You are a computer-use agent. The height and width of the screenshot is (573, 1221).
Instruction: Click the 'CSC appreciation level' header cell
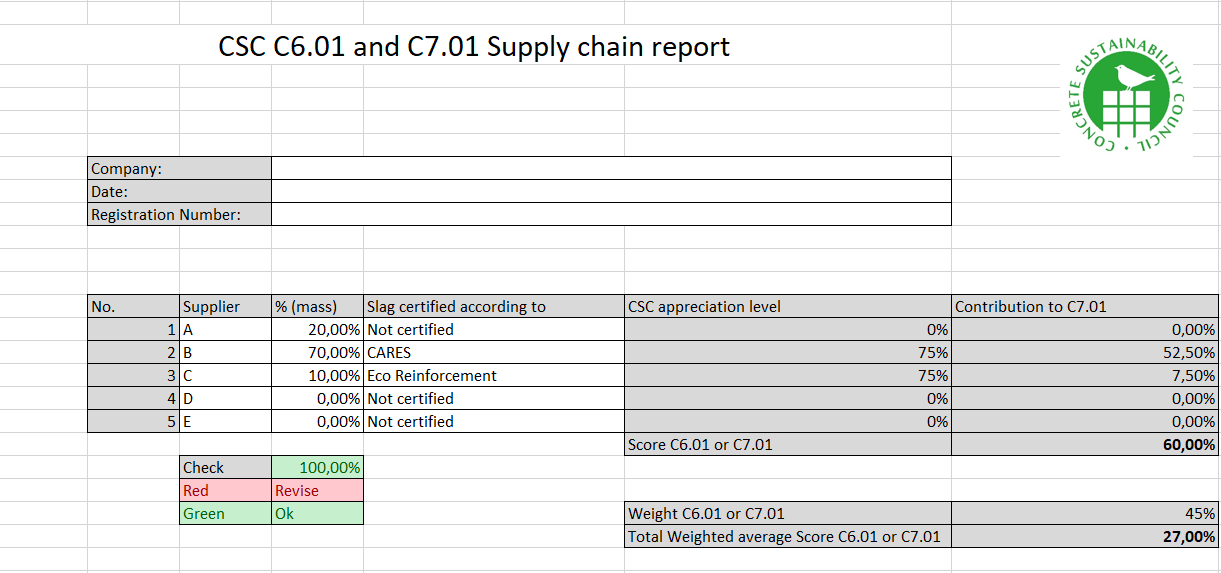(x=787, y=307)
